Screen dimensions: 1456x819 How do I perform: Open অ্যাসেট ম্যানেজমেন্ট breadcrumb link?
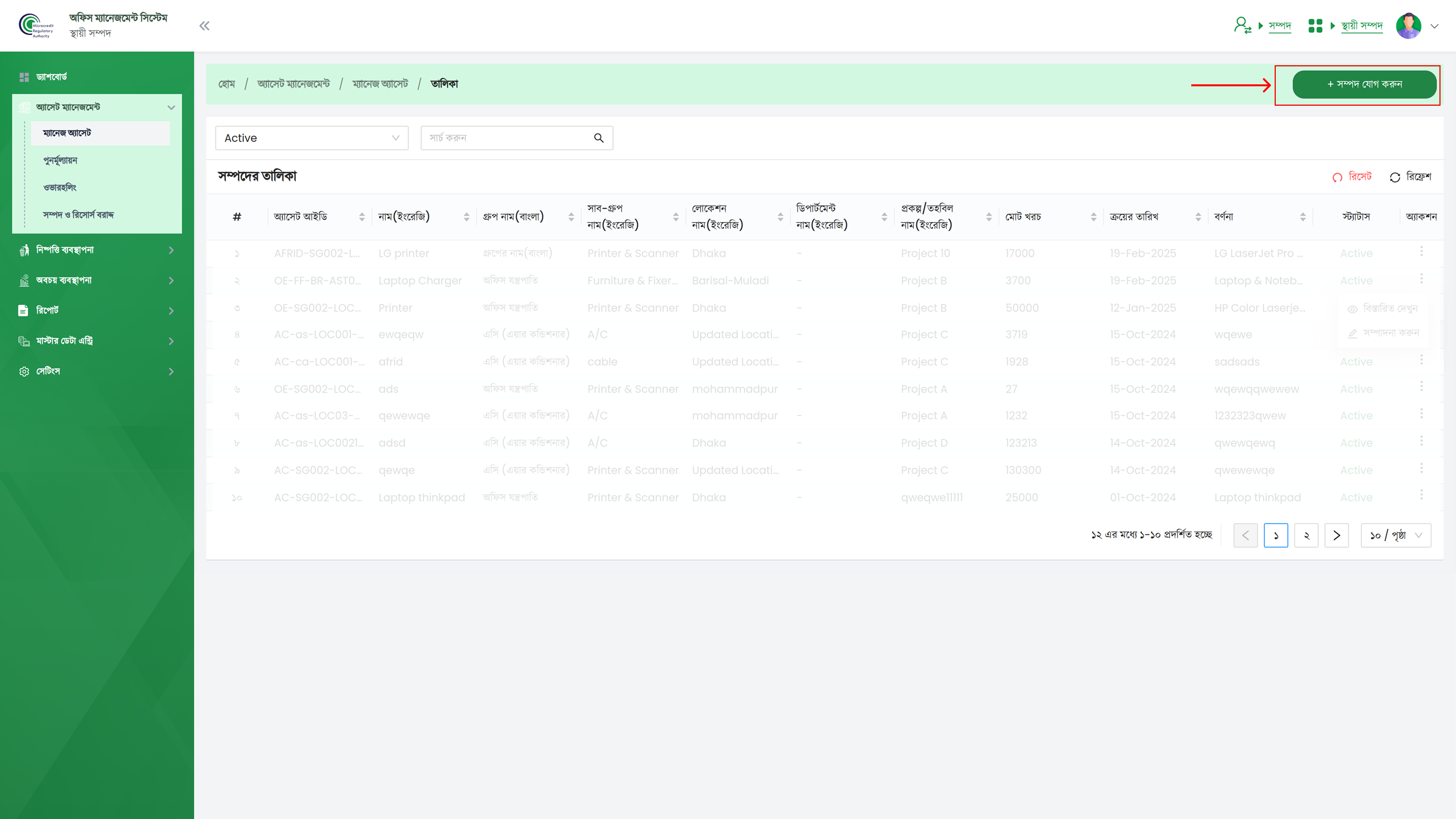pos(293,84)
